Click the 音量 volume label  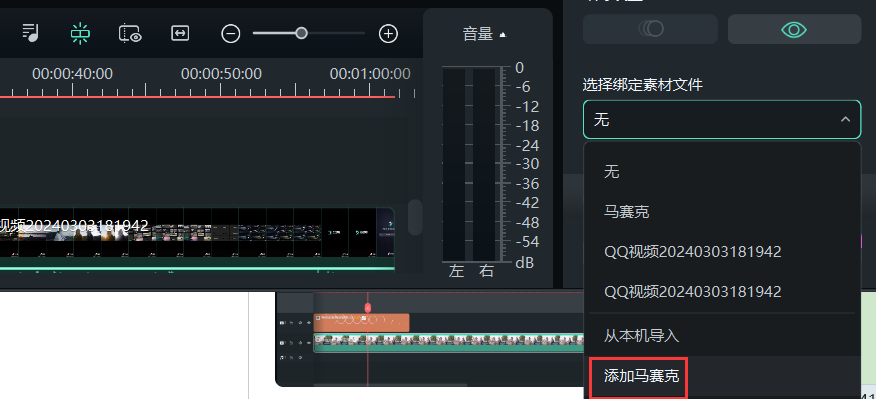(478, 34)
